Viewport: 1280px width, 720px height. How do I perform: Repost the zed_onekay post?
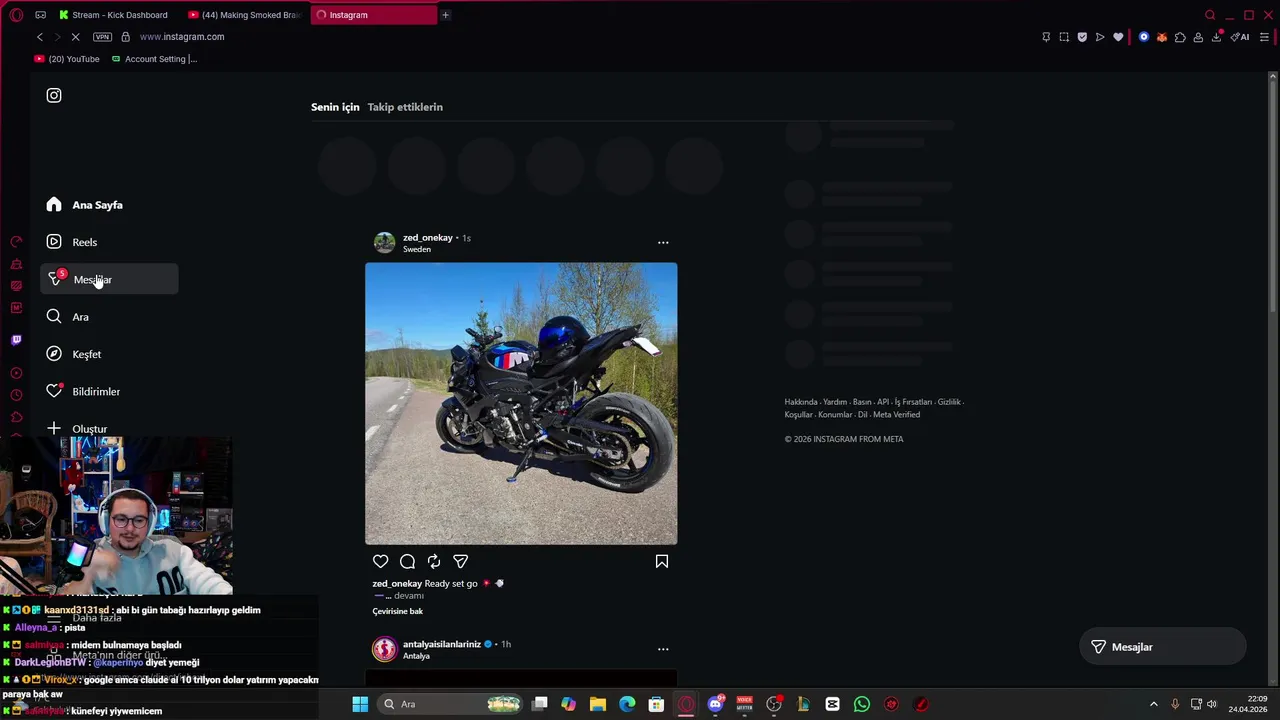pos(434,562)
